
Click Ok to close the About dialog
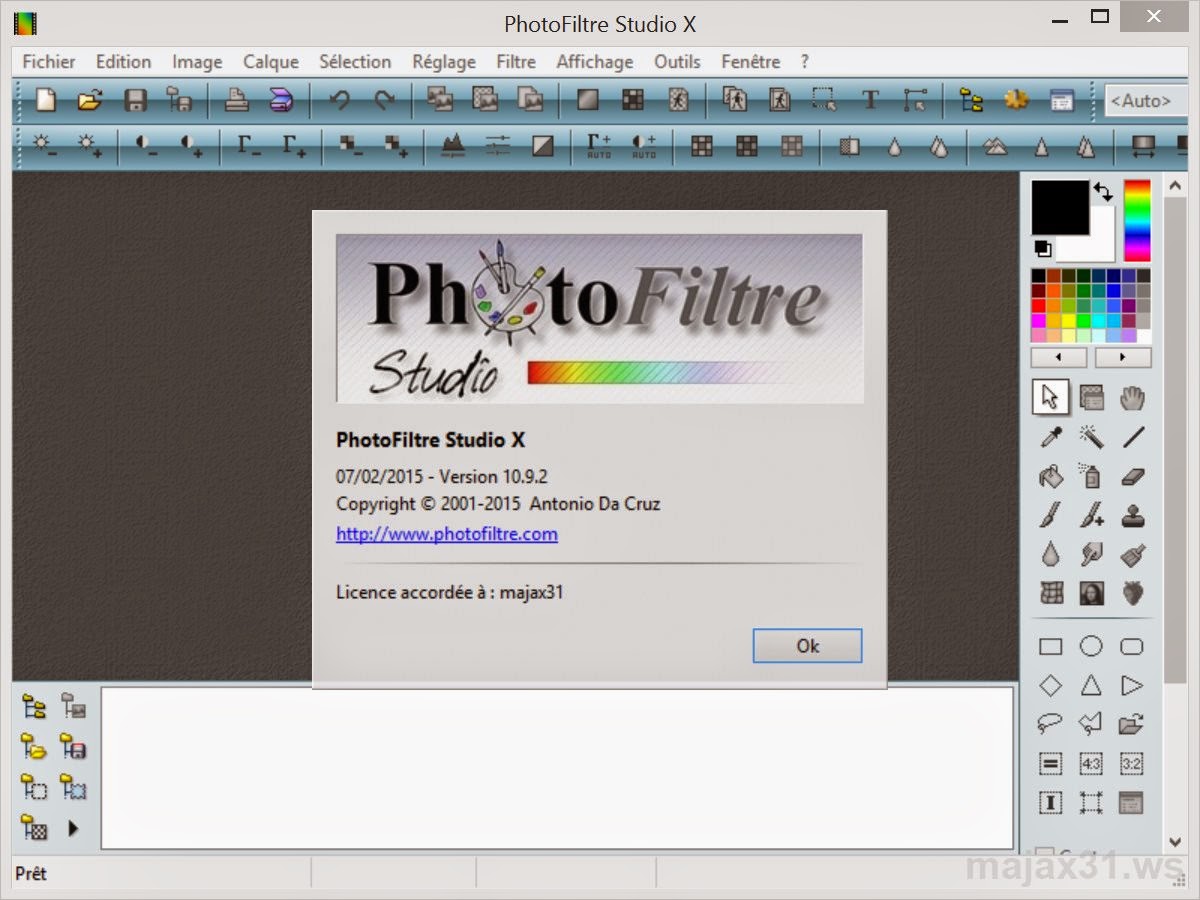(x=807, y=646)
